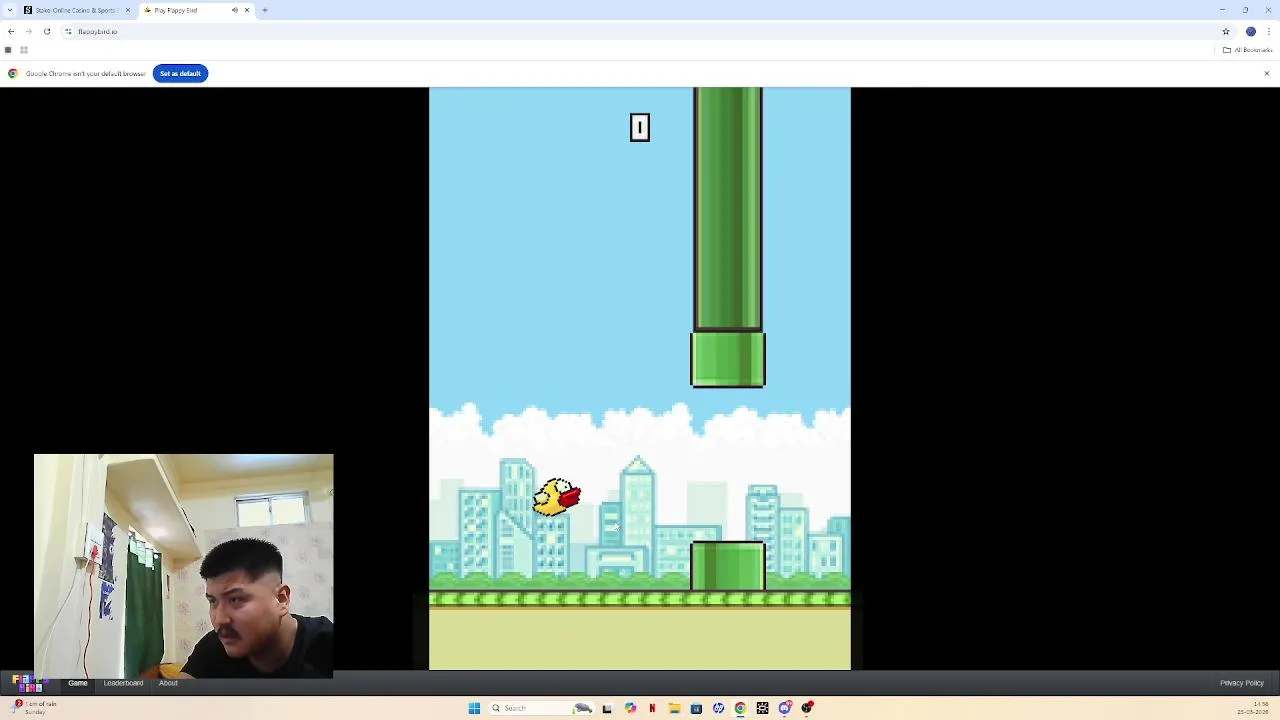
Task: Go back to previous page
Action: (x=11, y=31)
